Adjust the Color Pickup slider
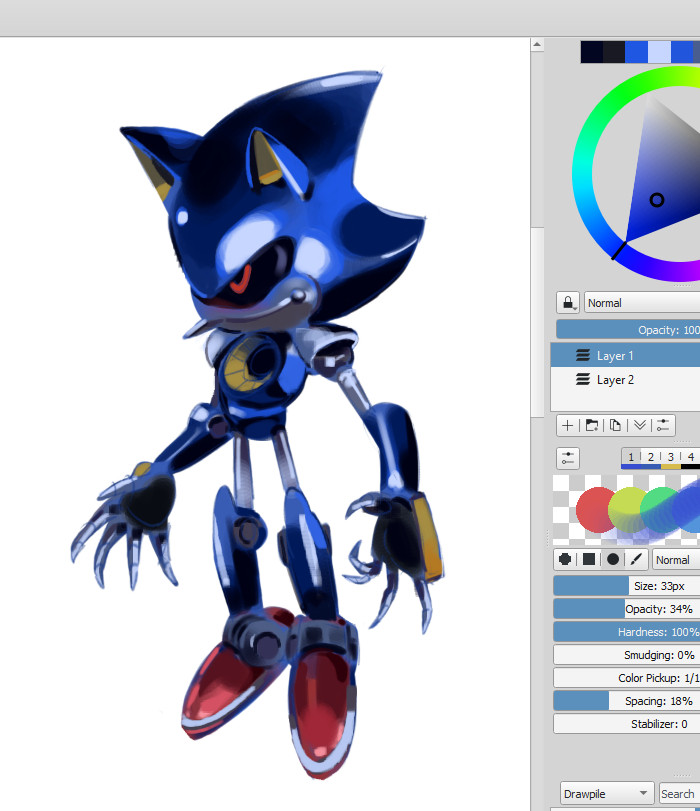 (627, 678)
